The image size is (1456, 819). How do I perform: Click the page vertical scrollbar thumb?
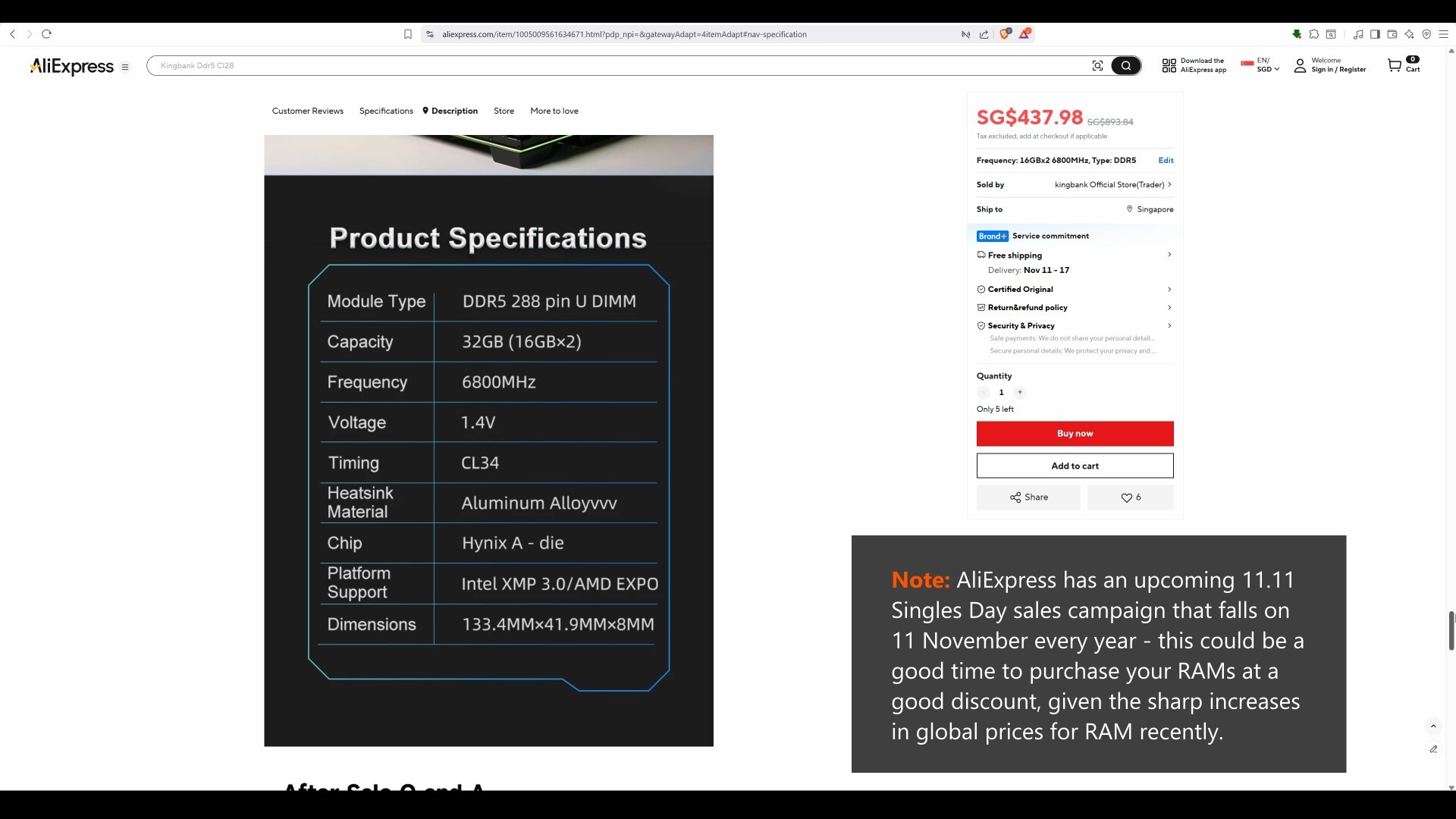(1451, 630)
